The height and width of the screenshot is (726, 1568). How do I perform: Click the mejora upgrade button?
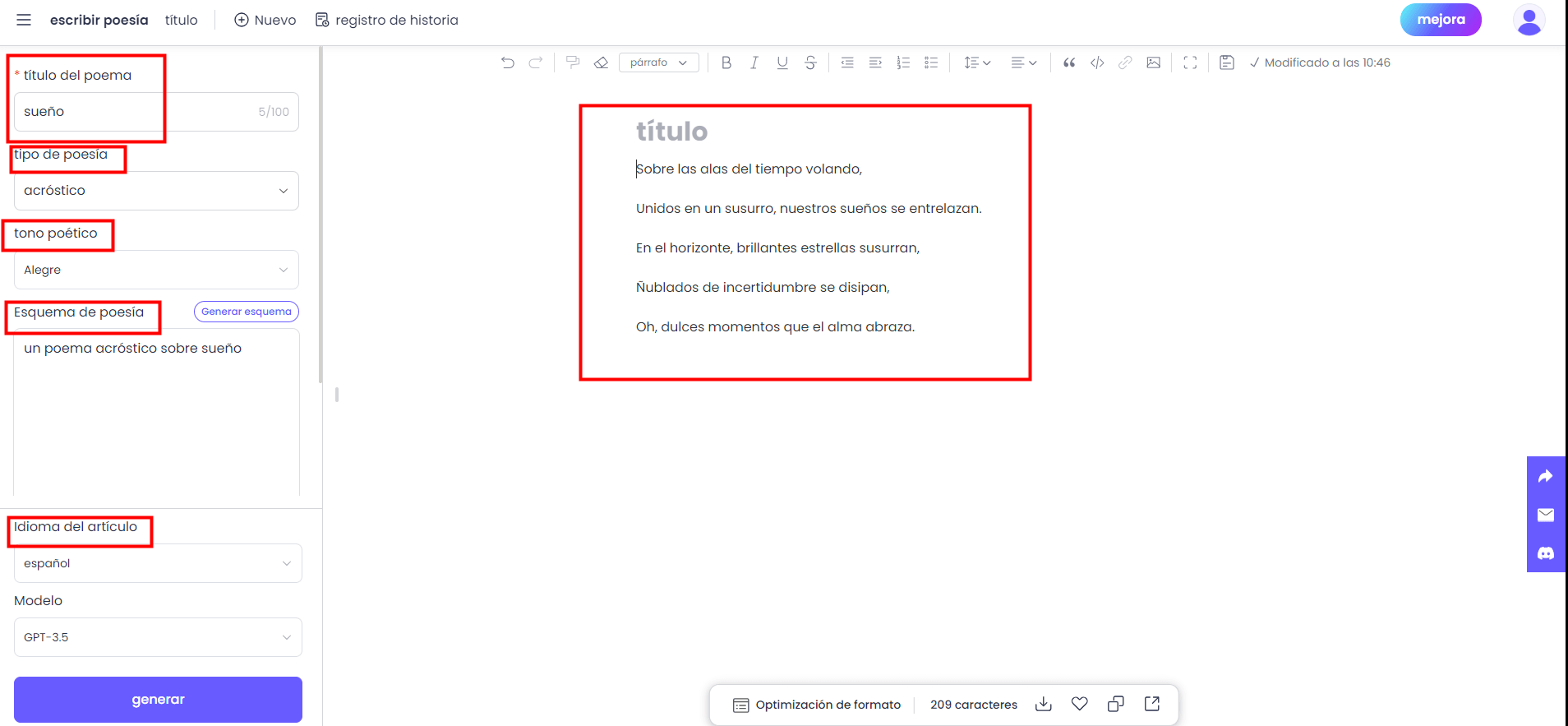(x=1441, y=20)
